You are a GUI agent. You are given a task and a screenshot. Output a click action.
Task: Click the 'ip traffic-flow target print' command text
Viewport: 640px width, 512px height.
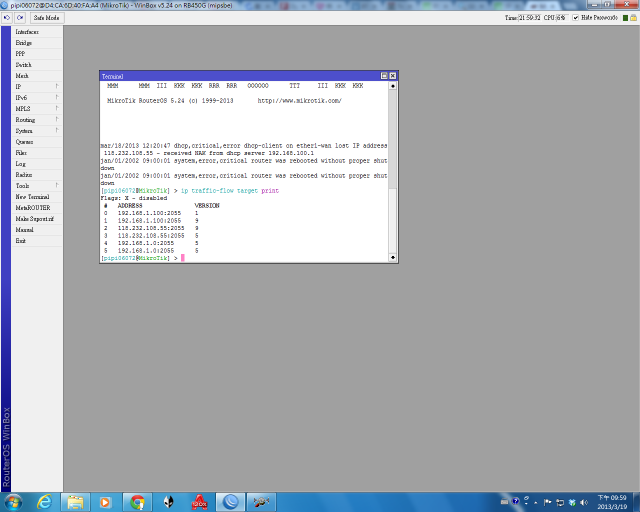[x=230, y=191]
